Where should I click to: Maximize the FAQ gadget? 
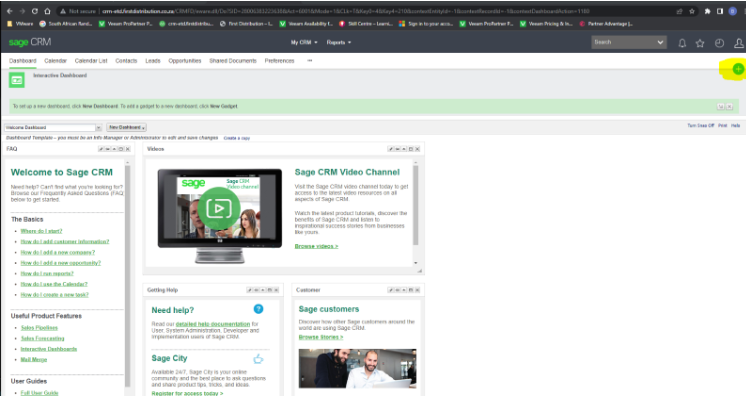(x=121, y=149)
